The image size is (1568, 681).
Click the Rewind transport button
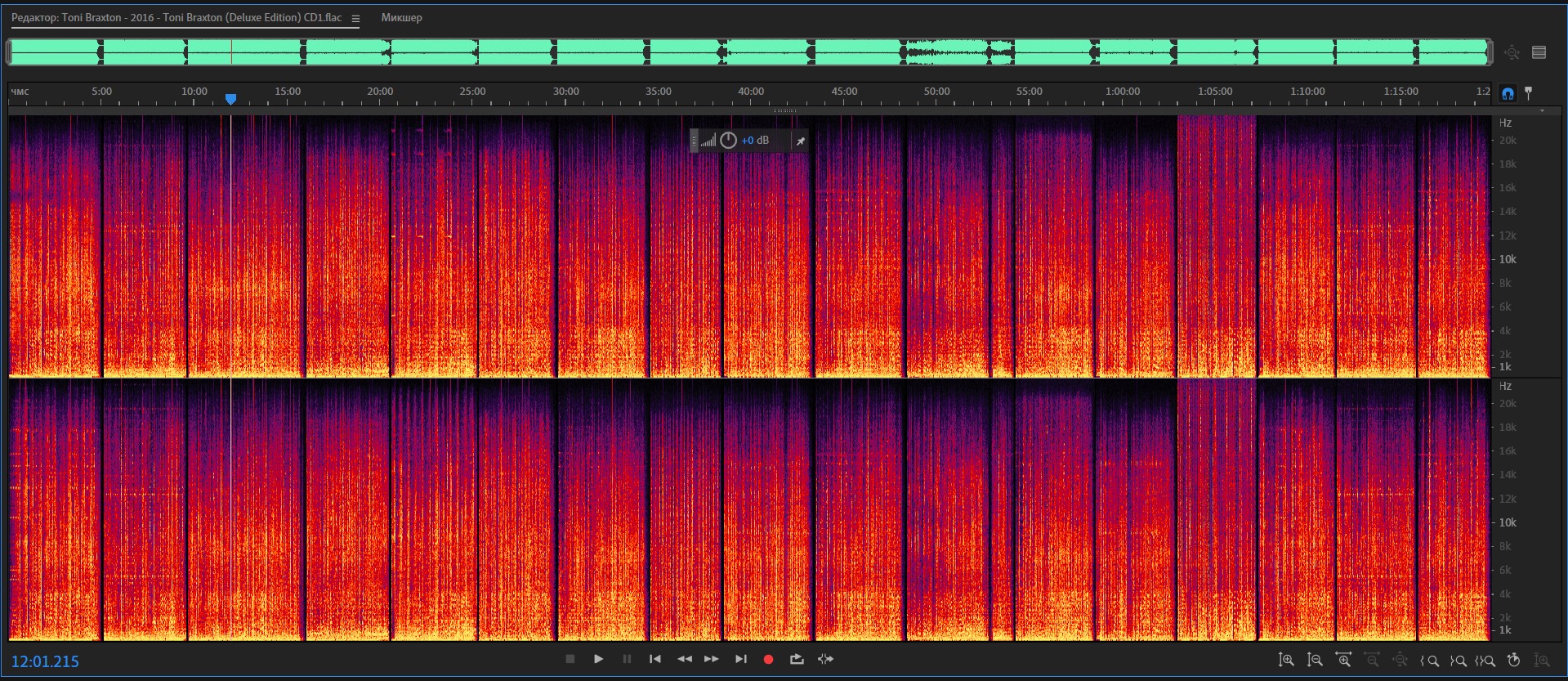tap(685, 659)
